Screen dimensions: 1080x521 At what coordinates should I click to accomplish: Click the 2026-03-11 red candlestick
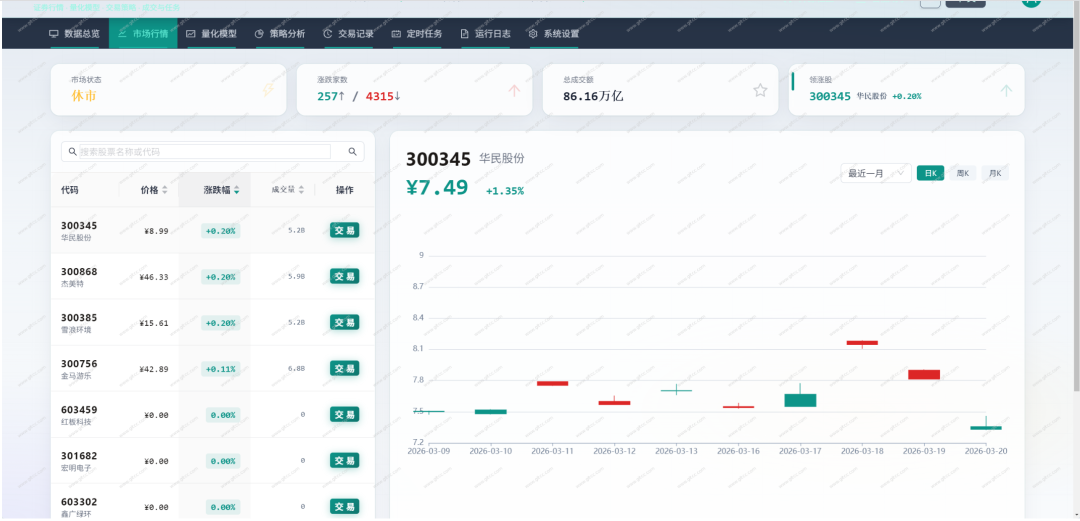[552, 383]
